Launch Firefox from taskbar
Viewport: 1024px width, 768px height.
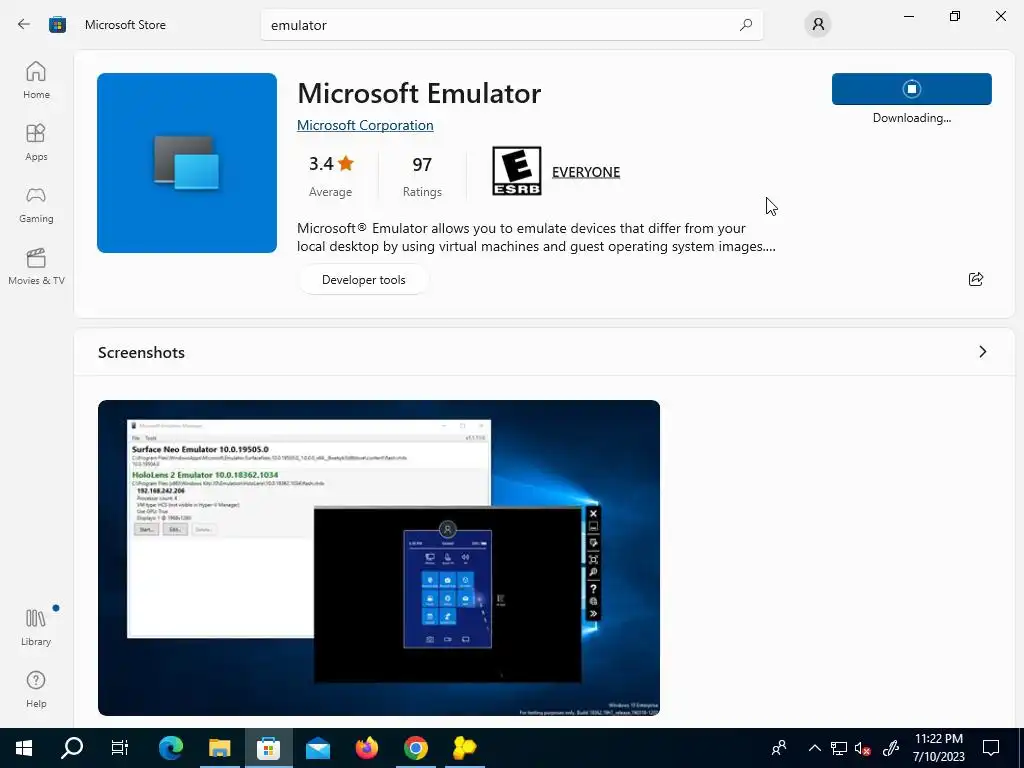pos(366,748)
